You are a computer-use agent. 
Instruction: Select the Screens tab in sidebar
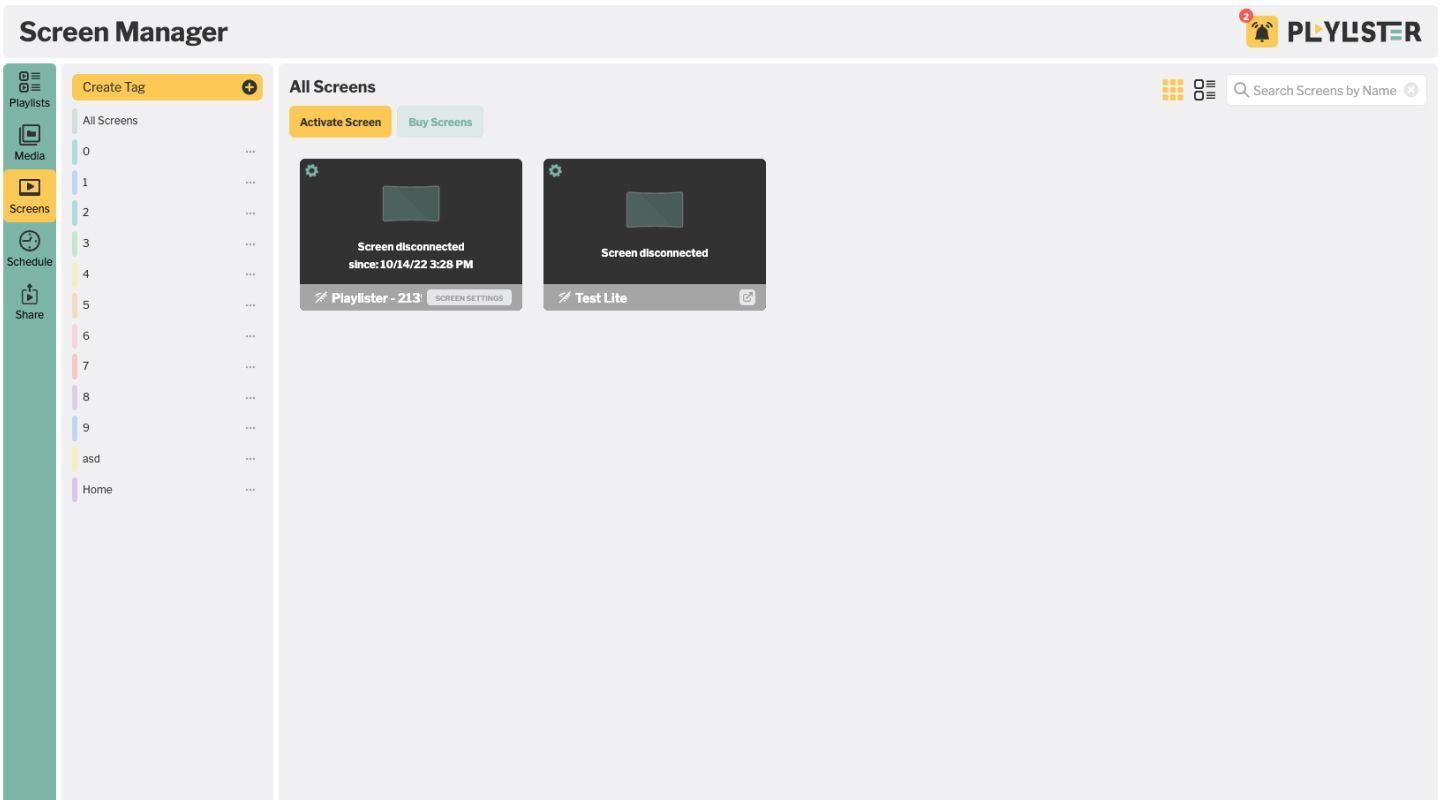coord(29,195)
